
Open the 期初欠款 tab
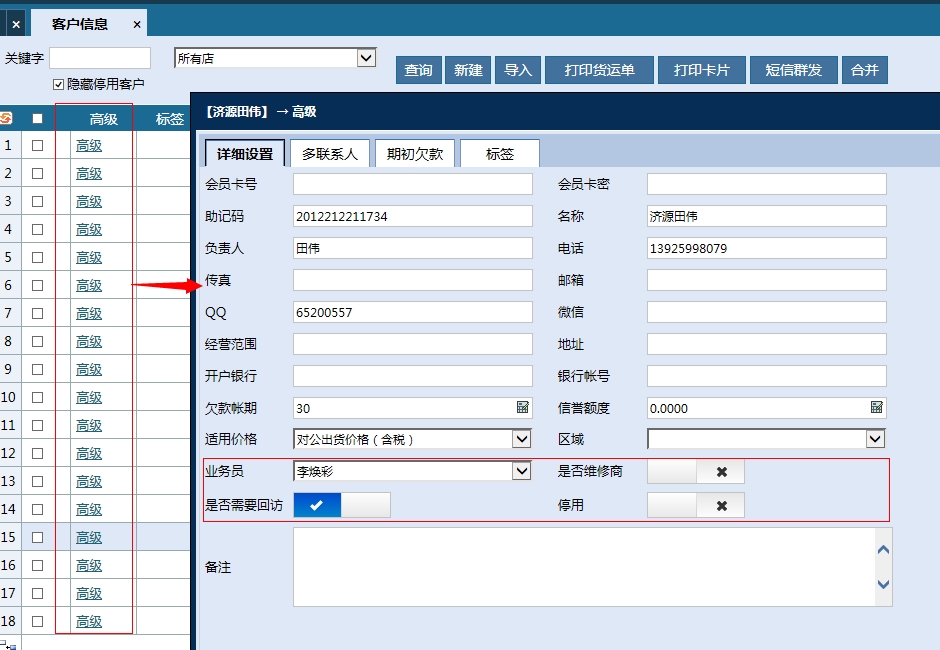pos(416,154)
